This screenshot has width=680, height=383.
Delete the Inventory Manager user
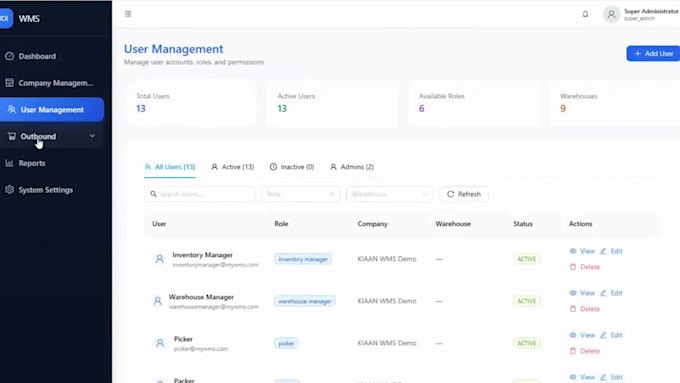pyautogui.click(x=585, y=267)
